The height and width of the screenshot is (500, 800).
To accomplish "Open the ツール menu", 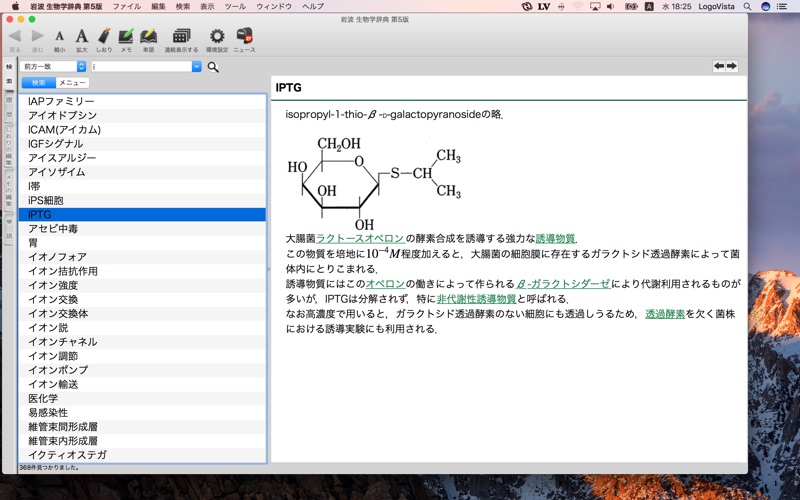I will (x=235, y=6).
